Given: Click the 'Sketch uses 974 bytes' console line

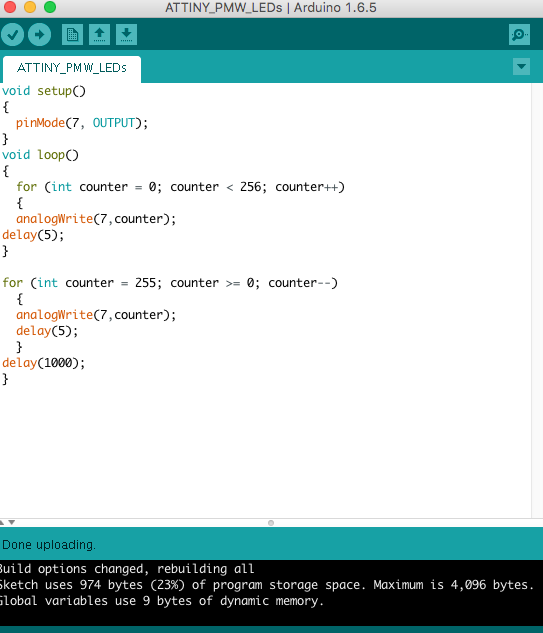Looking at the screenshot, I should (x=267, y=585).
